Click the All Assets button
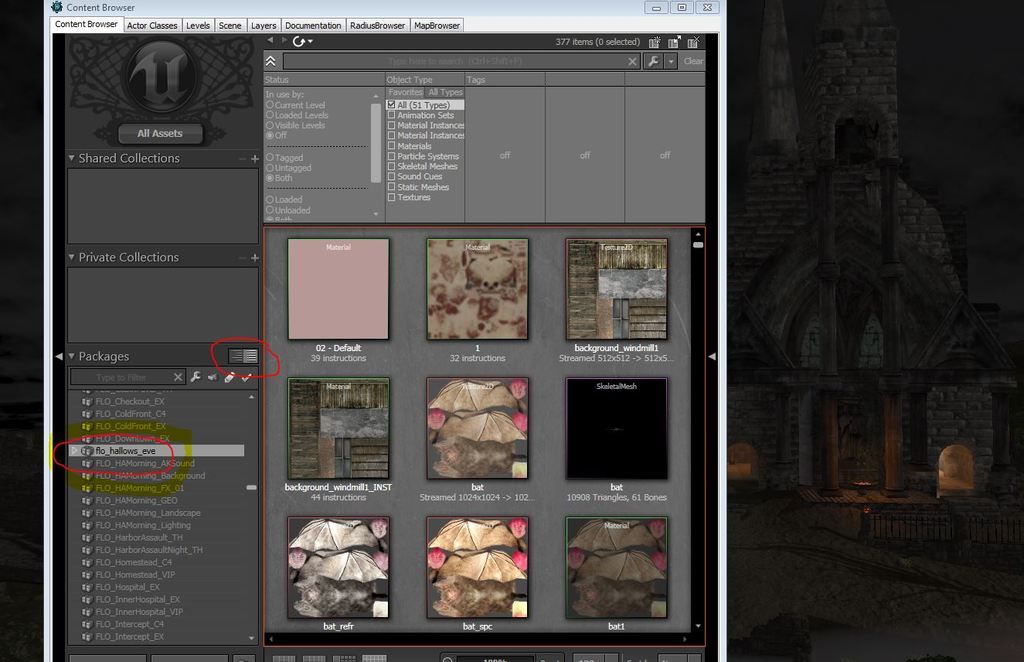Image resolution: width=1024 pixels, height=662 pixels. click(x=160, y=133)
